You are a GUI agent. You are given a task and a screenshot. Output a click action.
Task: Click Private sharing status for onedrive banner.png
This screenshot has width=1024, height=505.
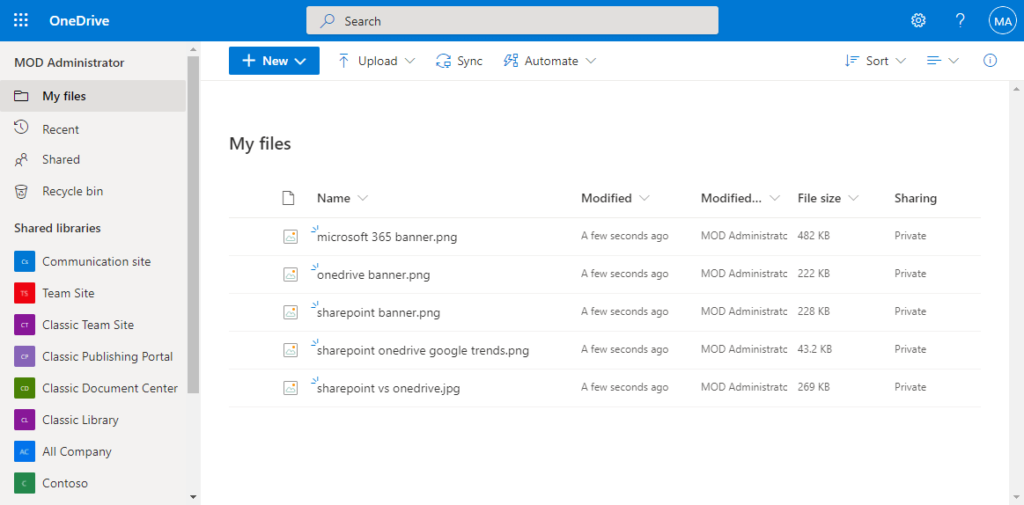(x=910, y=274)
